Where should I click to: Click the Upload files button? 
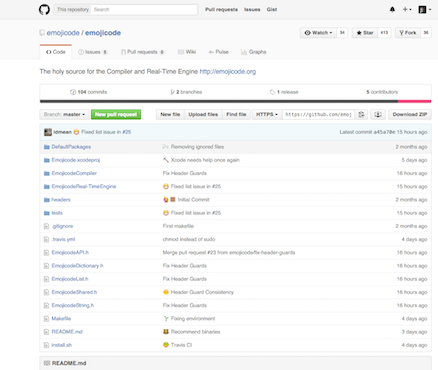[203, 114]
